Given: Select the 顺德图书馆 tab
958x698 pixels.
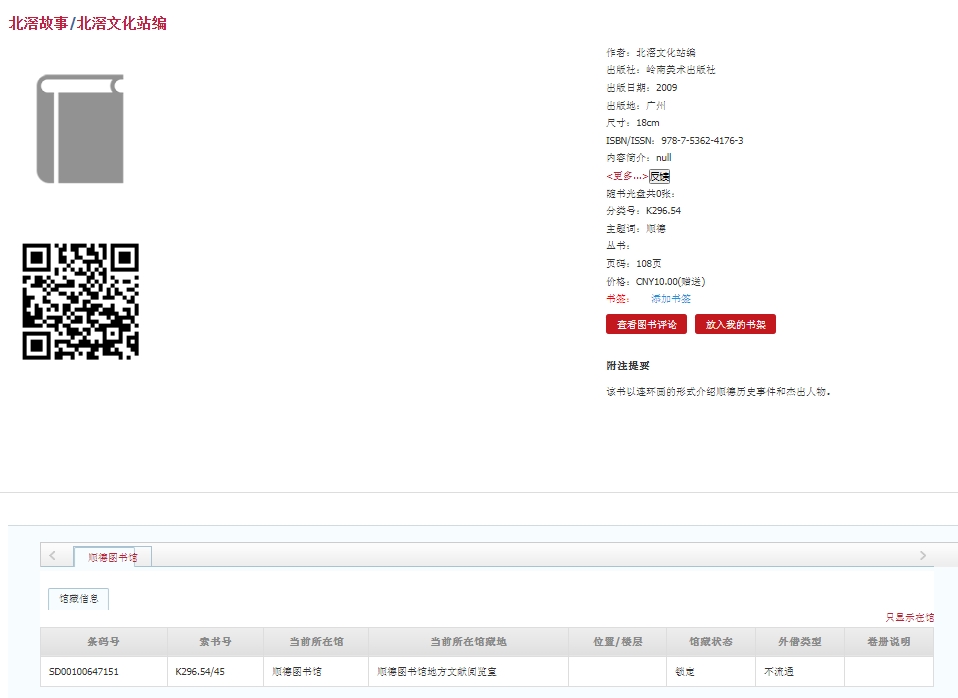Looking at the screenshot, I should 112,557.
